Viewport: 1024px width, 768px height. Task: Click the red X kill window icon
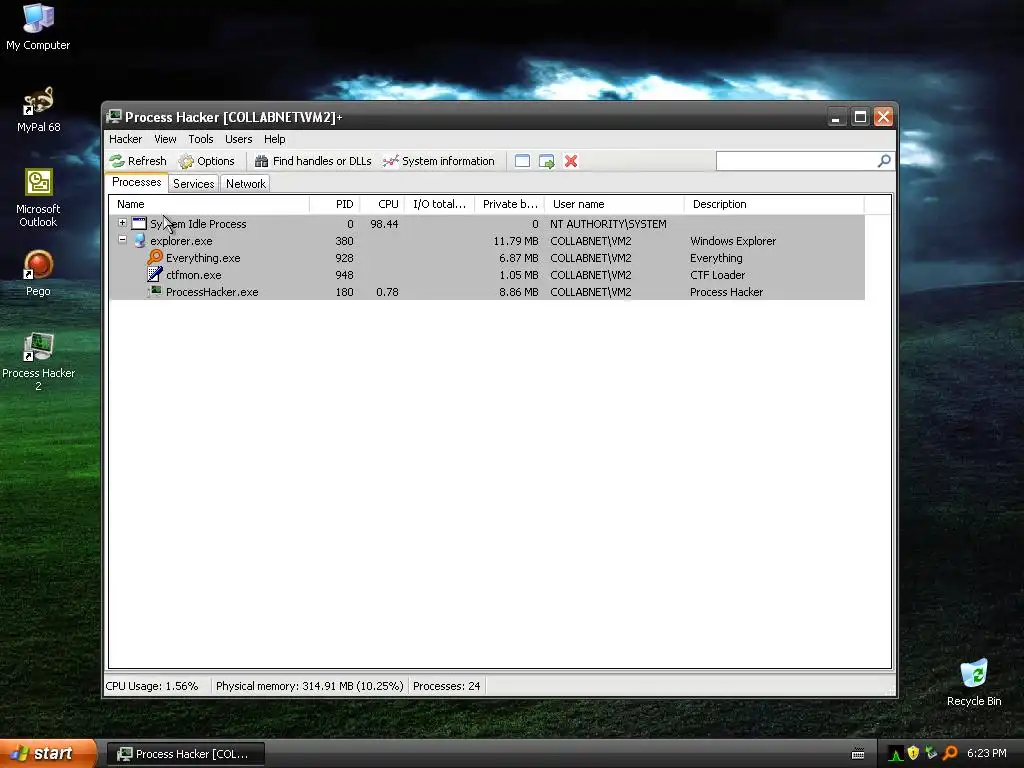[x=571, y=161]
